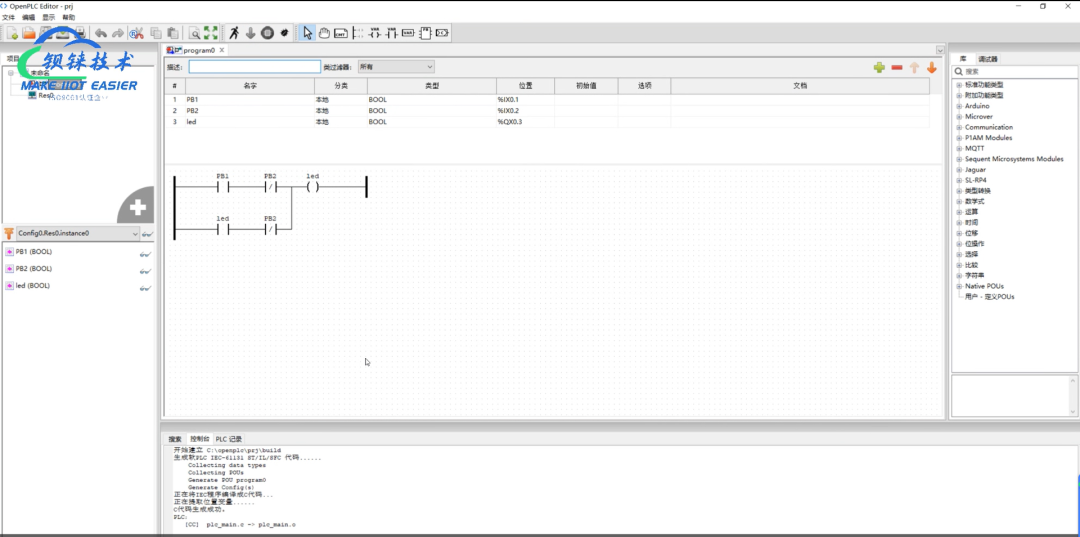Open the 显示 menu
The height and width of the screenshot is (537, 1080).
[48, 17]
